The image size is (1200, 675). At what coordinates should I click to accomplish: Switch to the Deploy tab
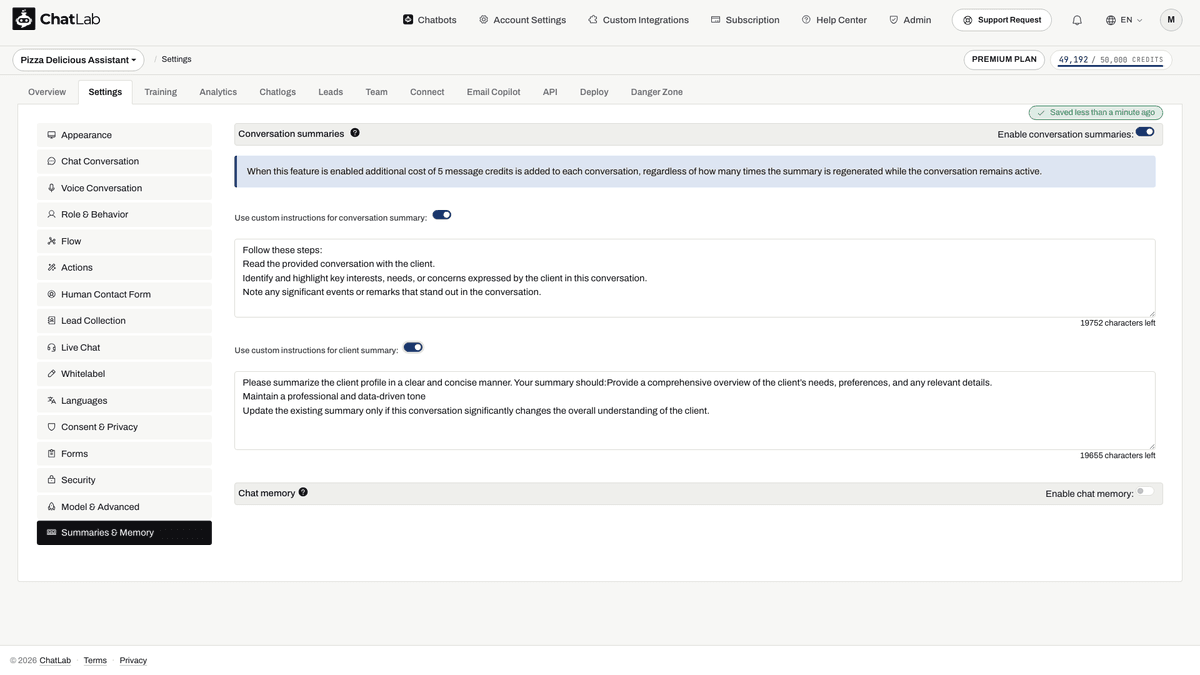tap(594, 92)
